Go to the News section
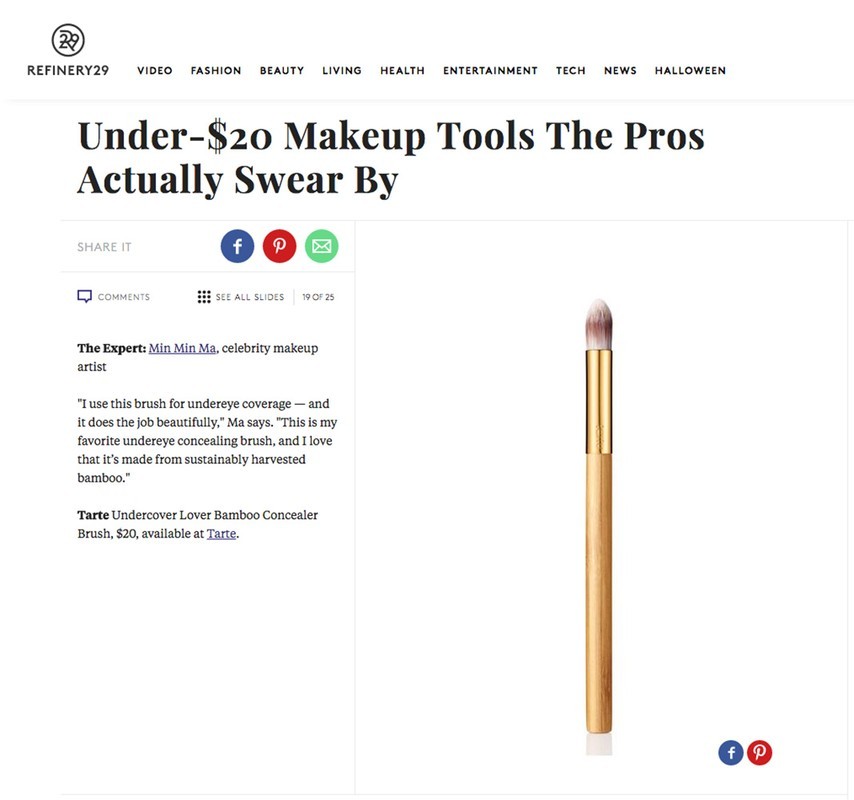Viewport: 854px width, 800px height. (x=620, y=71)
